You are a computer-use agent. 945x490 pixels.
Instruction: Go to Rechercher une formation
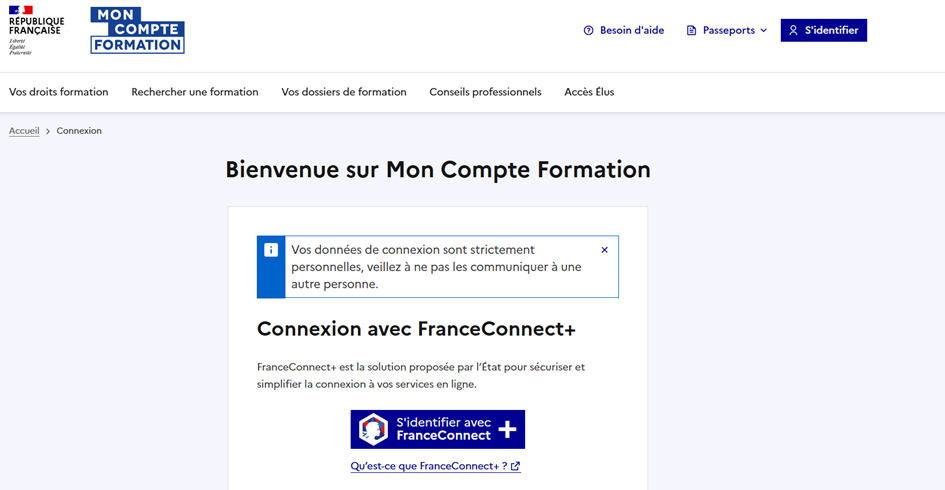tap(195, 92)
